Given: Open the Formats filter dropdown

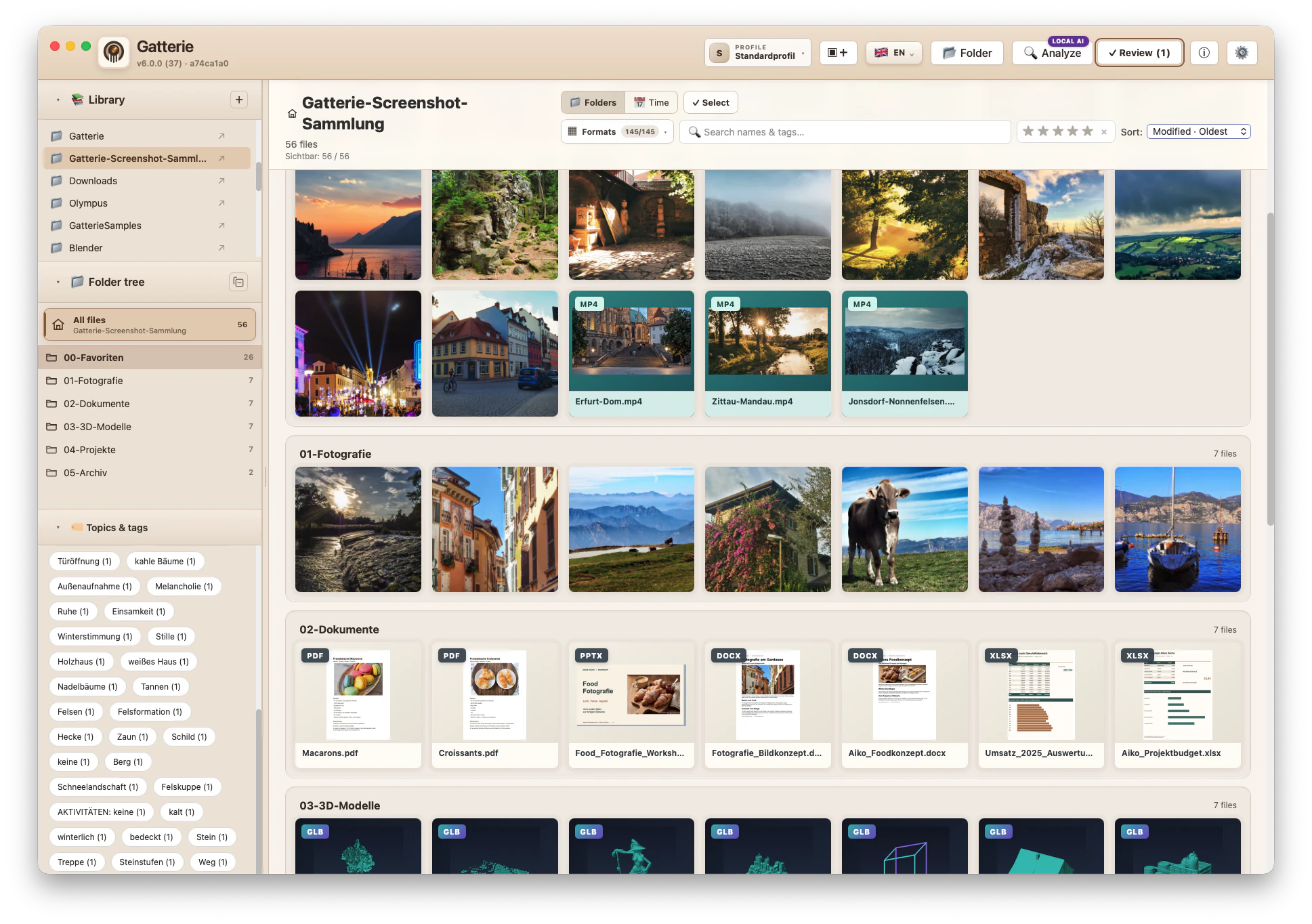Looking at the screenshot, I should (x=617, y=131).
